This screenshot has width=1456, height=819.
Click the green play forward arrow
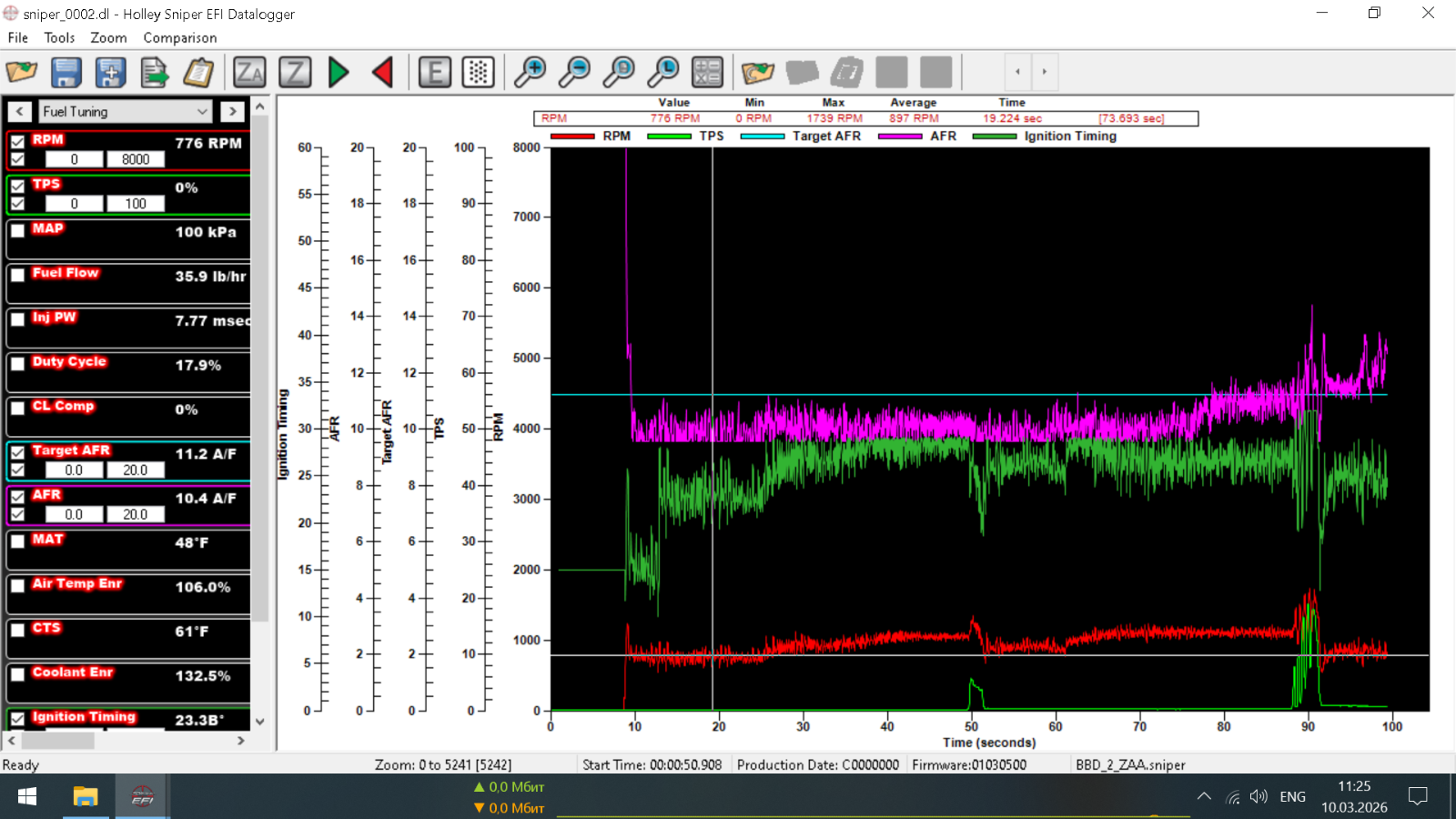click(339, 72)
